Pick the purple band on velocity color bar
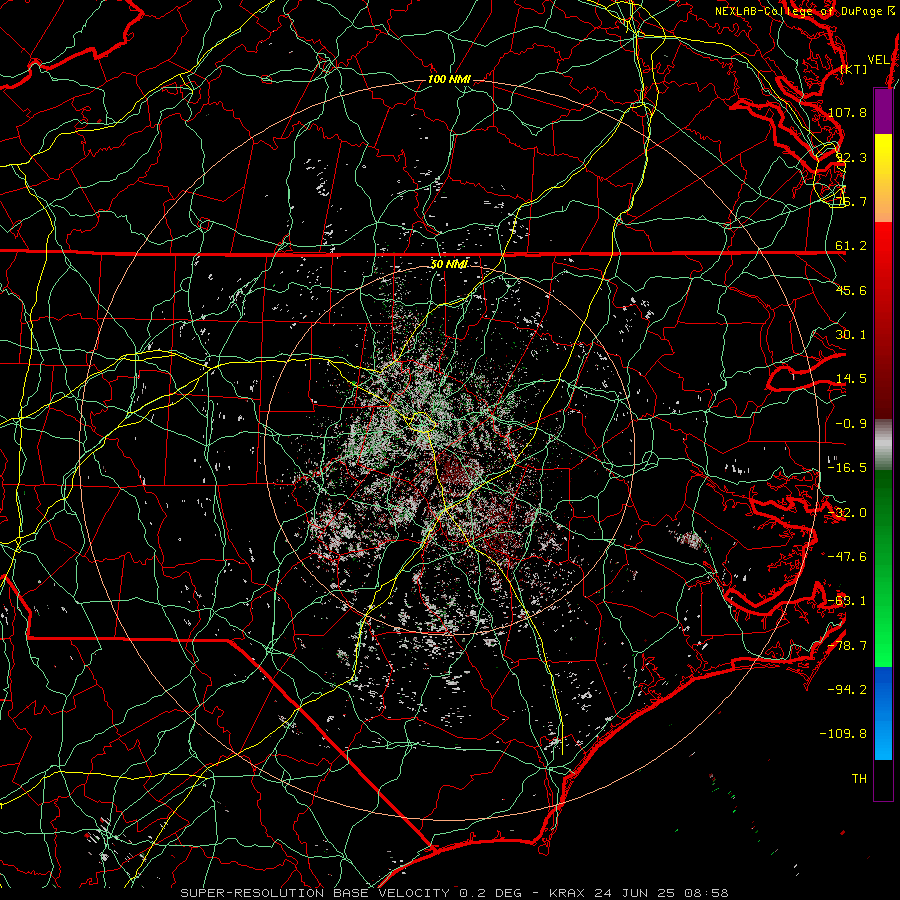This screenshot has height=900, width=900. [883, 111]
